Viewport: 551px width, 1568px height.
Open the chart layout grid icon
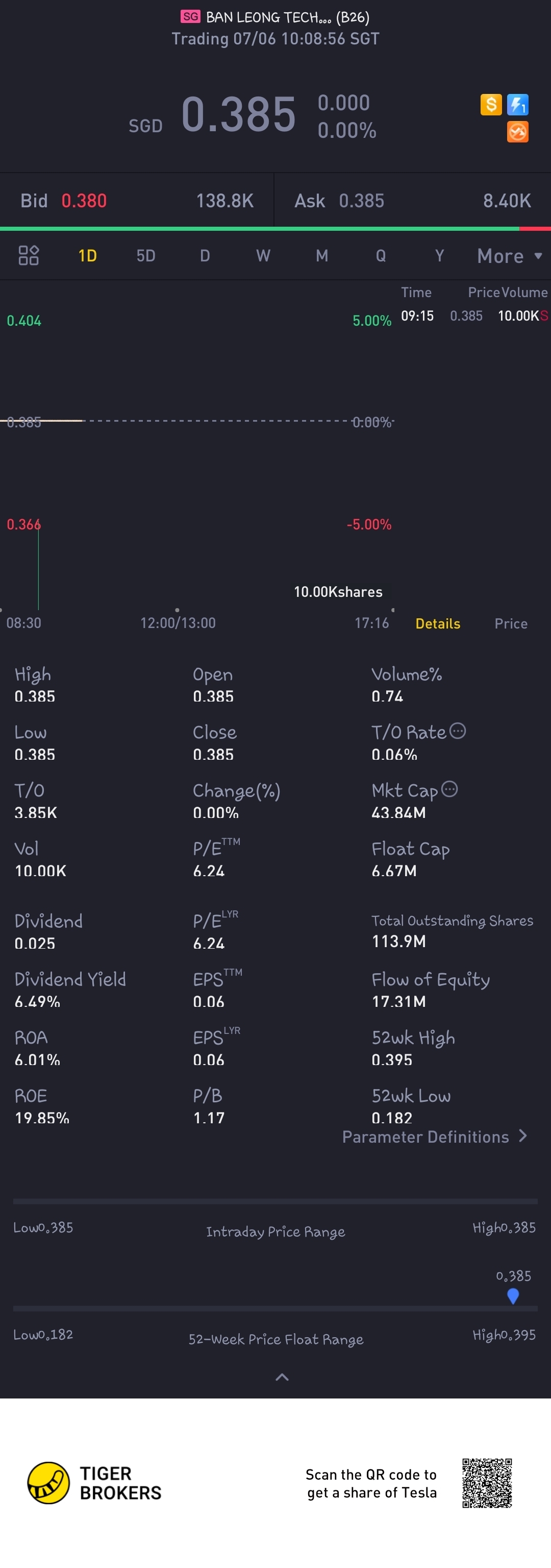coord(29,256)
